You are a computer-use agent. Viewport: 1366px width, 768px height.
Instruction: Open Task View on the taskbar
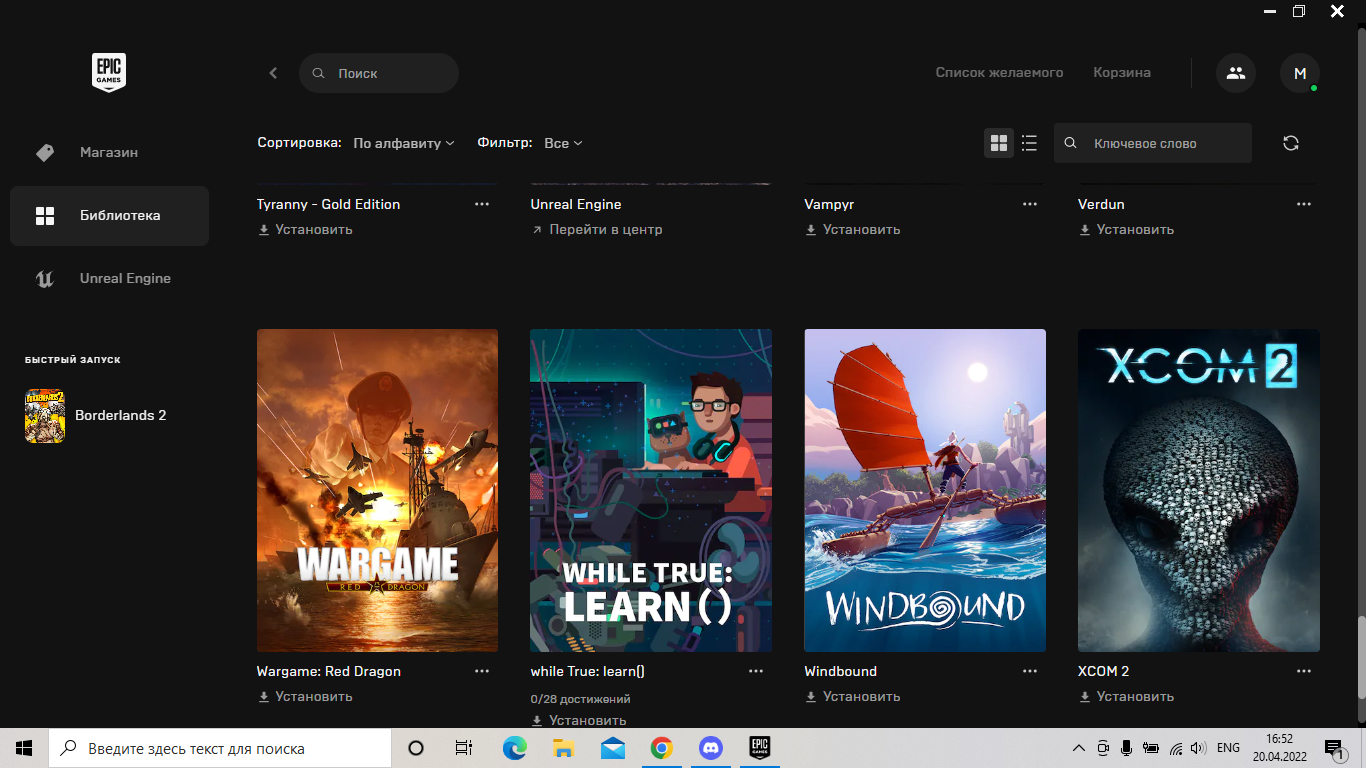tap(463, 748)
